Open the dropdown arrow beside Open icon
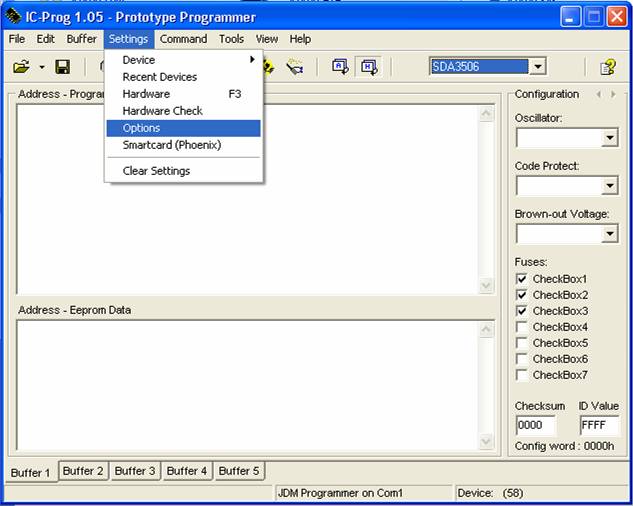The width and height of the screenshot is (633, 506). coord(42,67)
